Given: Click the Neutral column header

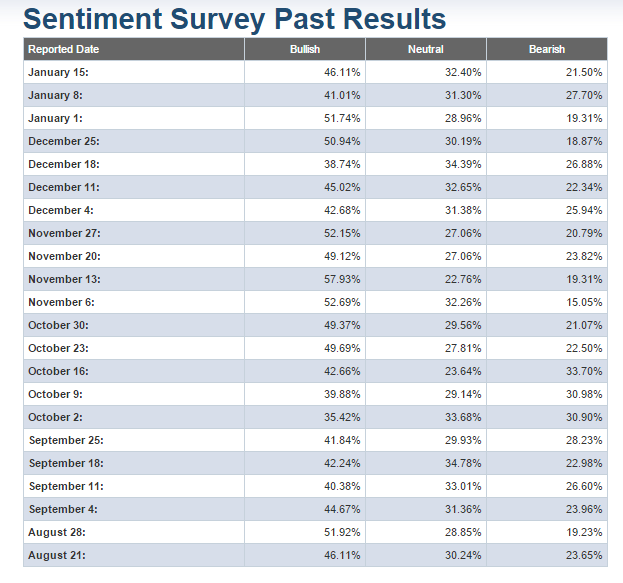Looking at the screenshot, I should point(426,49).
